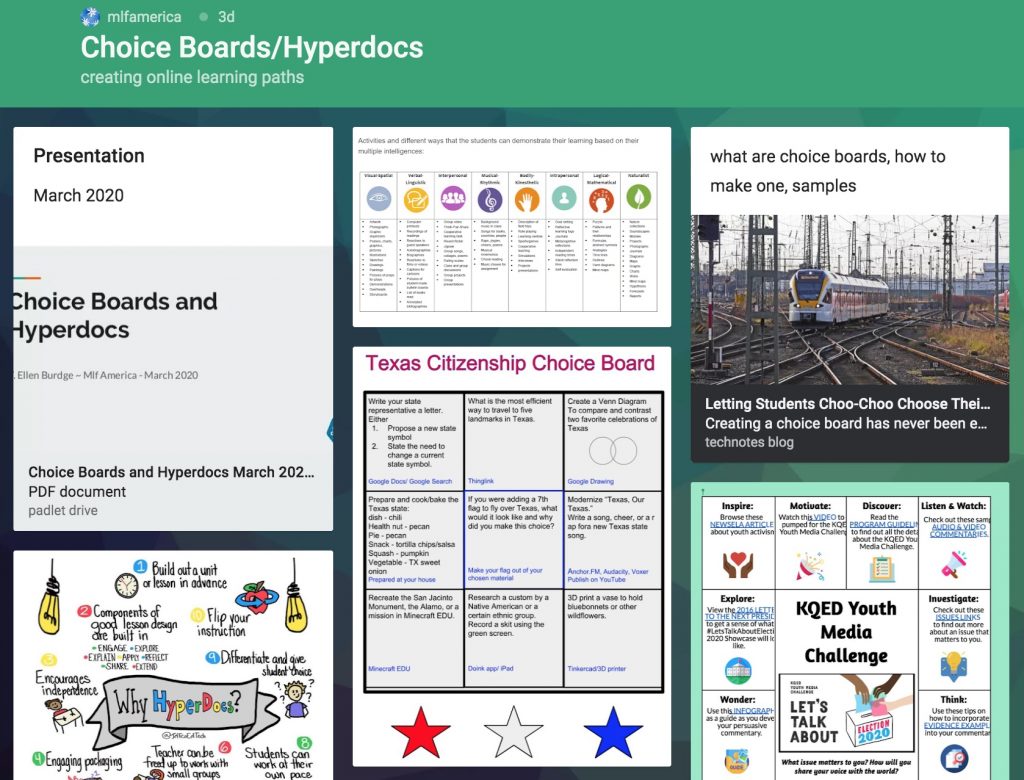Open the "Doink app/ iPad" link

click(x=490, y=668)
